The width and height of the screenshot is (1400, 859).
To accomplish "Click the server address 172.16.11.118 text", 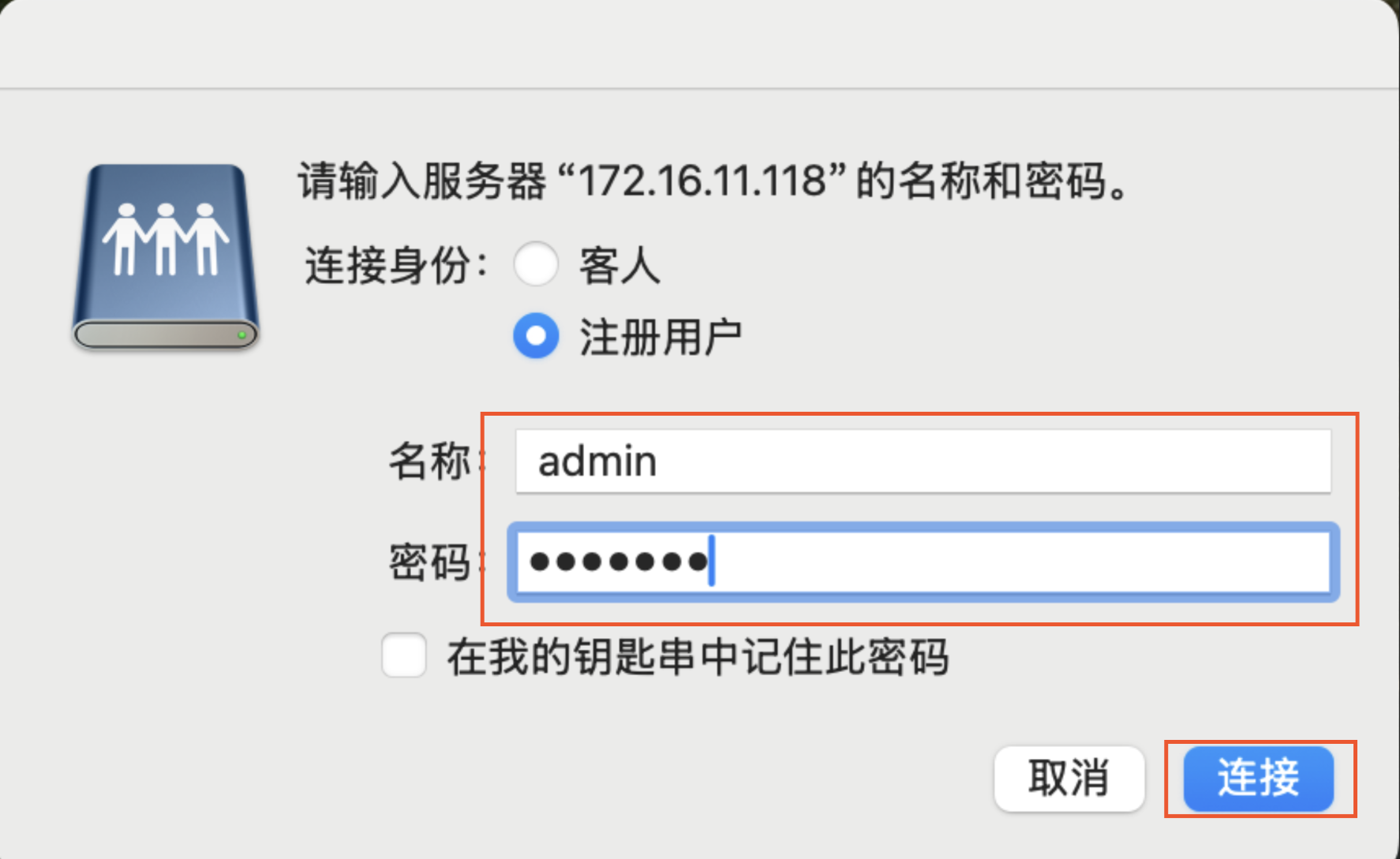I will pyautogui.click(x=702, y=181).
